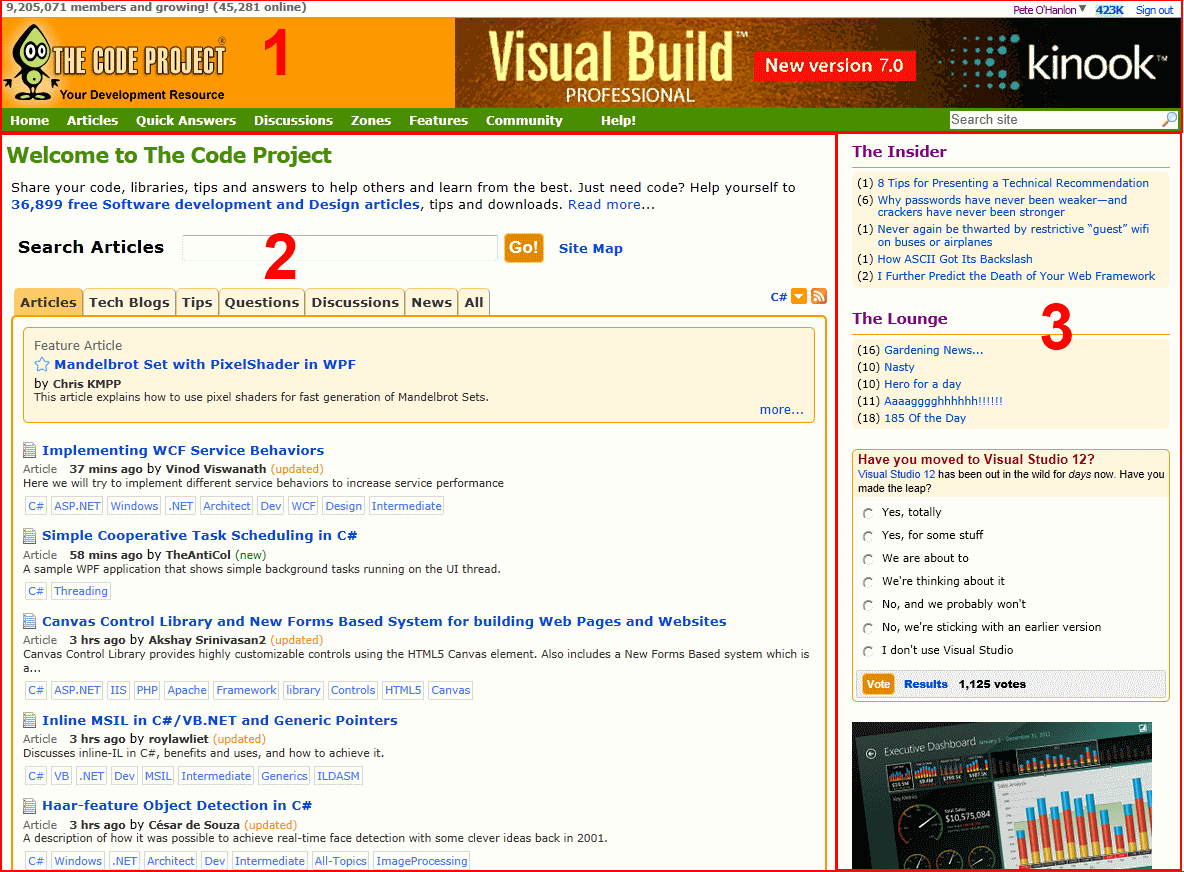Switch to the All tab
The width and height of the screenshot is (1184, 872).
(x=473, y=302)
